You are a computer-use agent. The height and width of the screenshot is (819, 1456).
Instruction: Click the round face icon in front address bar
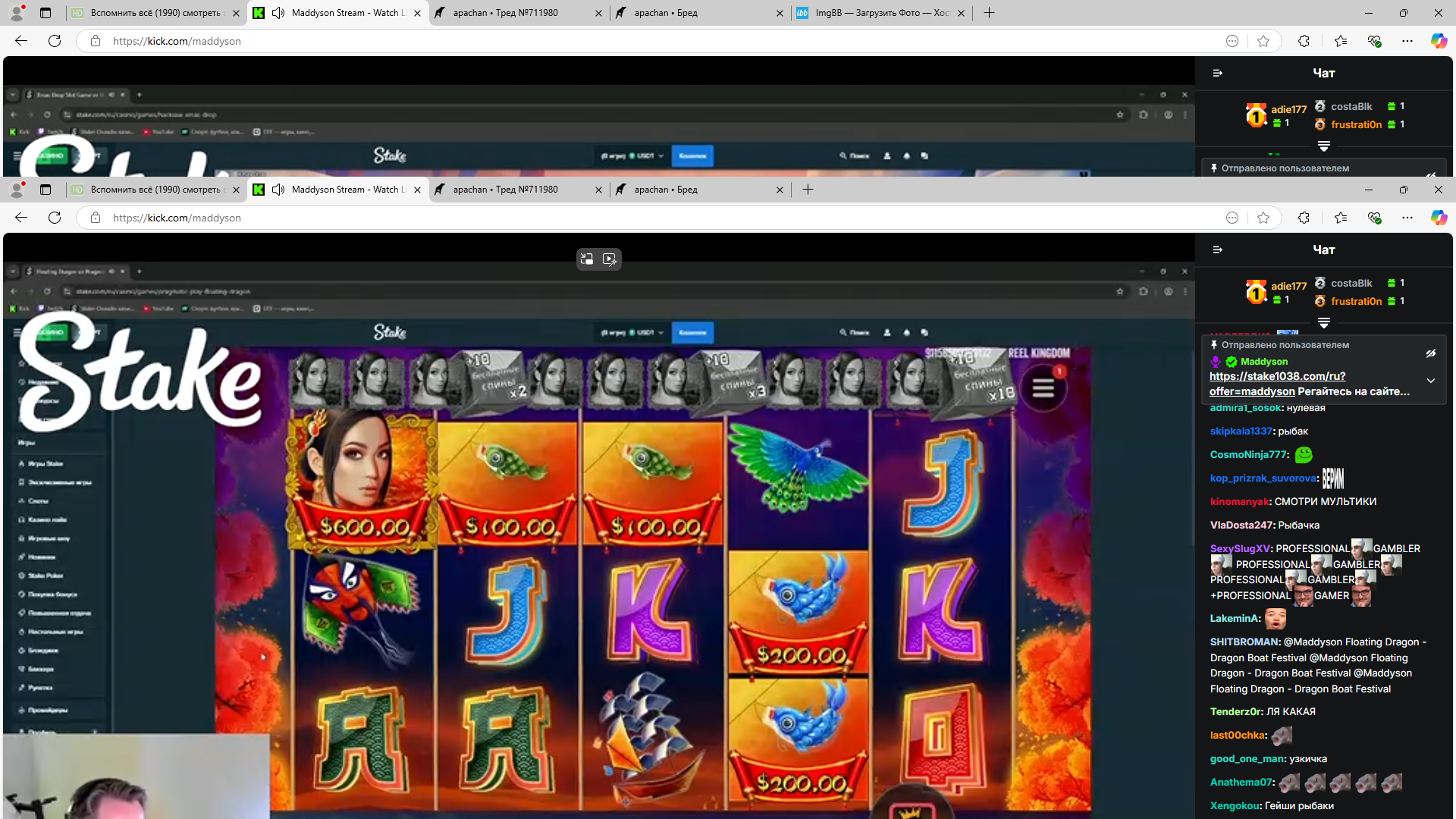pos(1232,218)
